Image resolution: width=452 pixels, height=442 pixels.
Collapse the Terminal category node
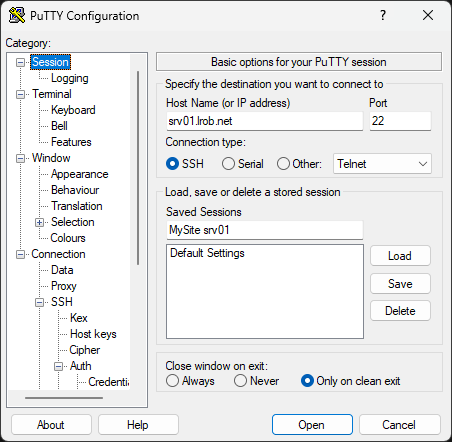tap(21, 94)
